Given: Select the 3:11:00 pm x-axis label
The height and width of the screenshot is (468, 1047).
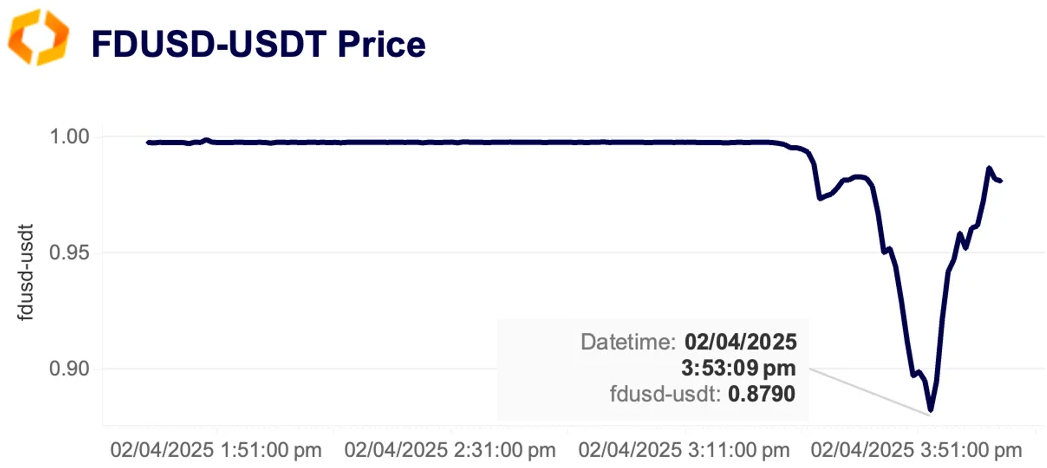Looking at the screenshot, I should [x=684, y=450].
